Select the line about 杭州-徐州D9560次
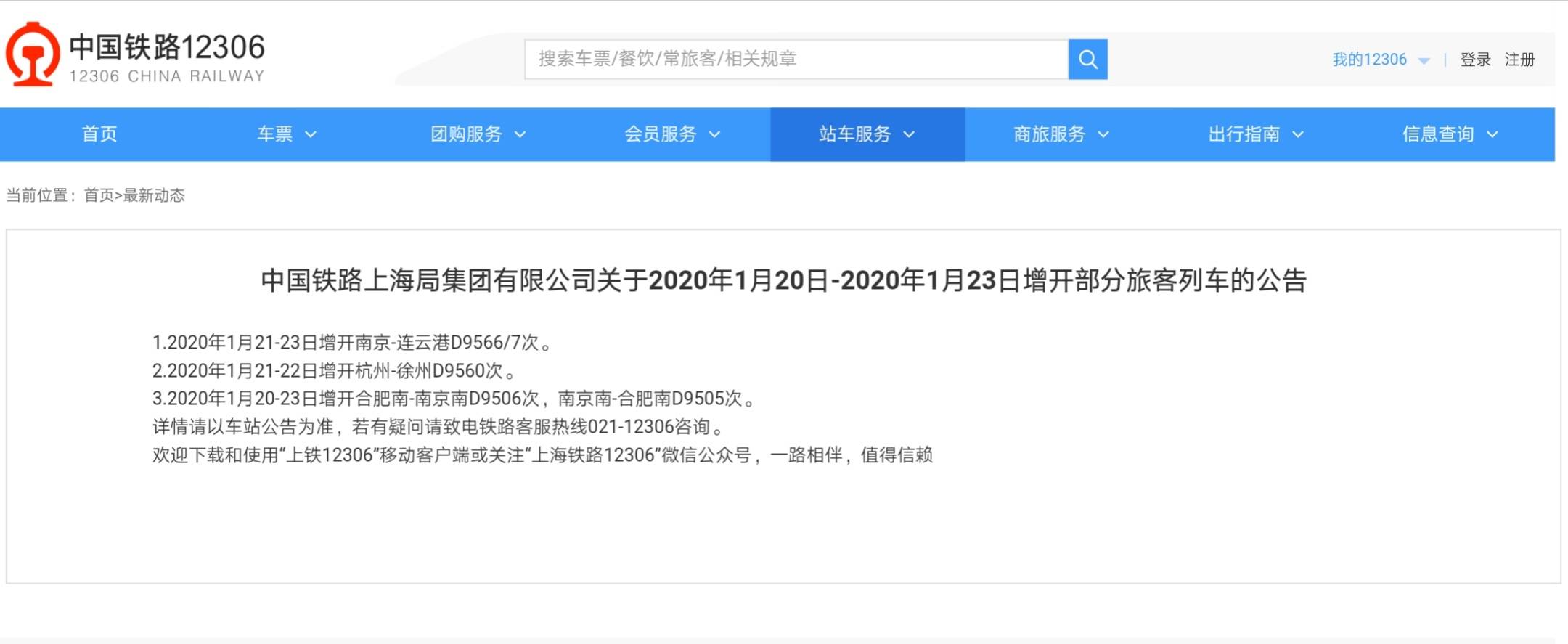 coord(335,371)
